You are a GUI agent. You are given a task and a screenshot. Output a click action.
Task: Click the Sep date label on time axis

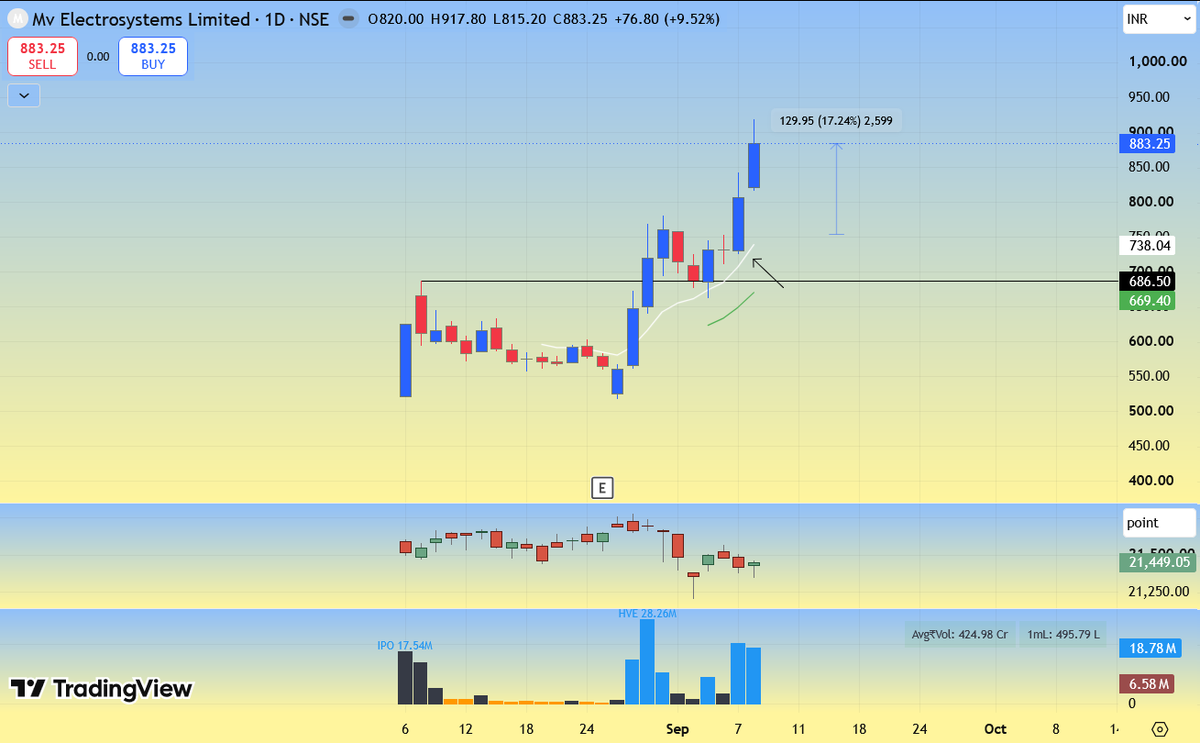click(677, 729)
